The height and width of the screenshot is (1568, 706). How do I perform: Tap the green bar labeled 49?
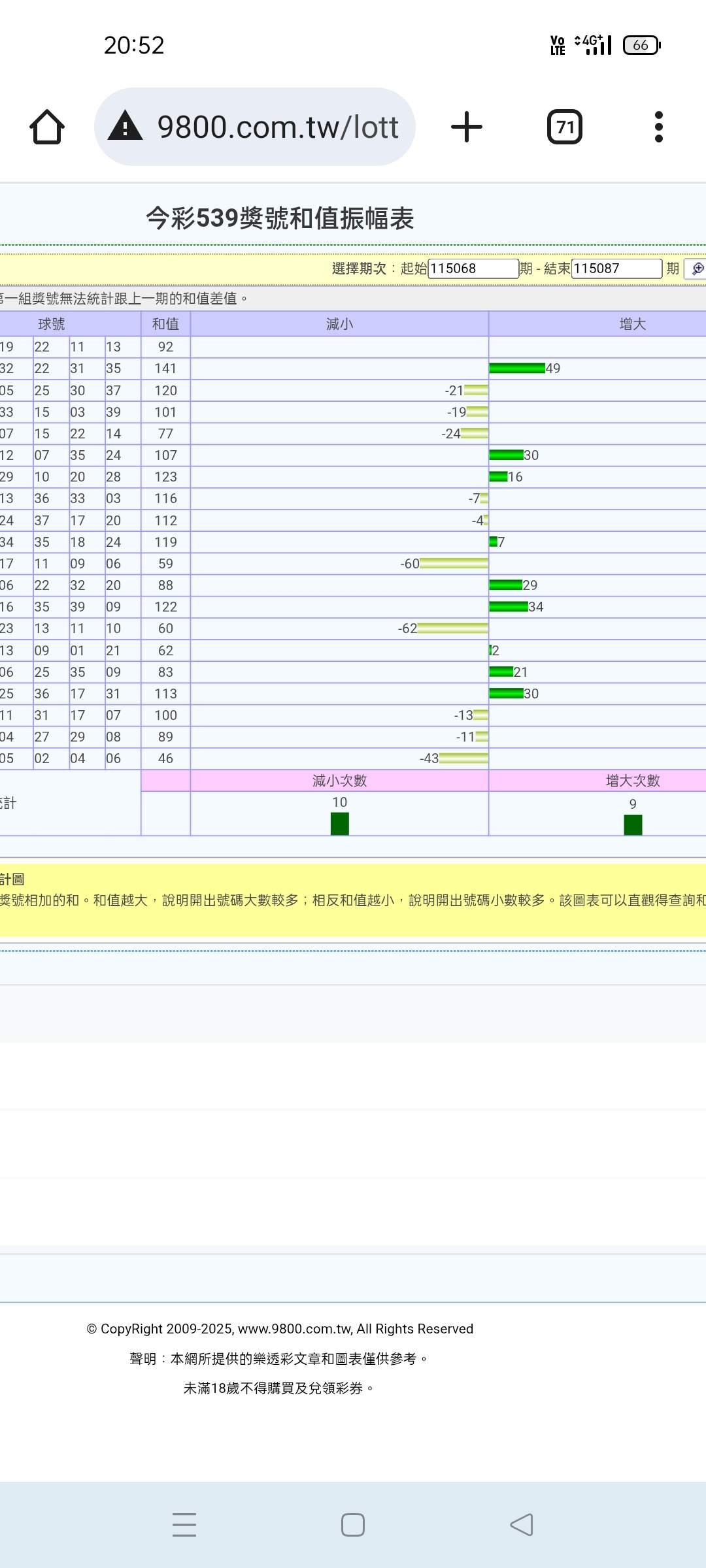(517, 368)
